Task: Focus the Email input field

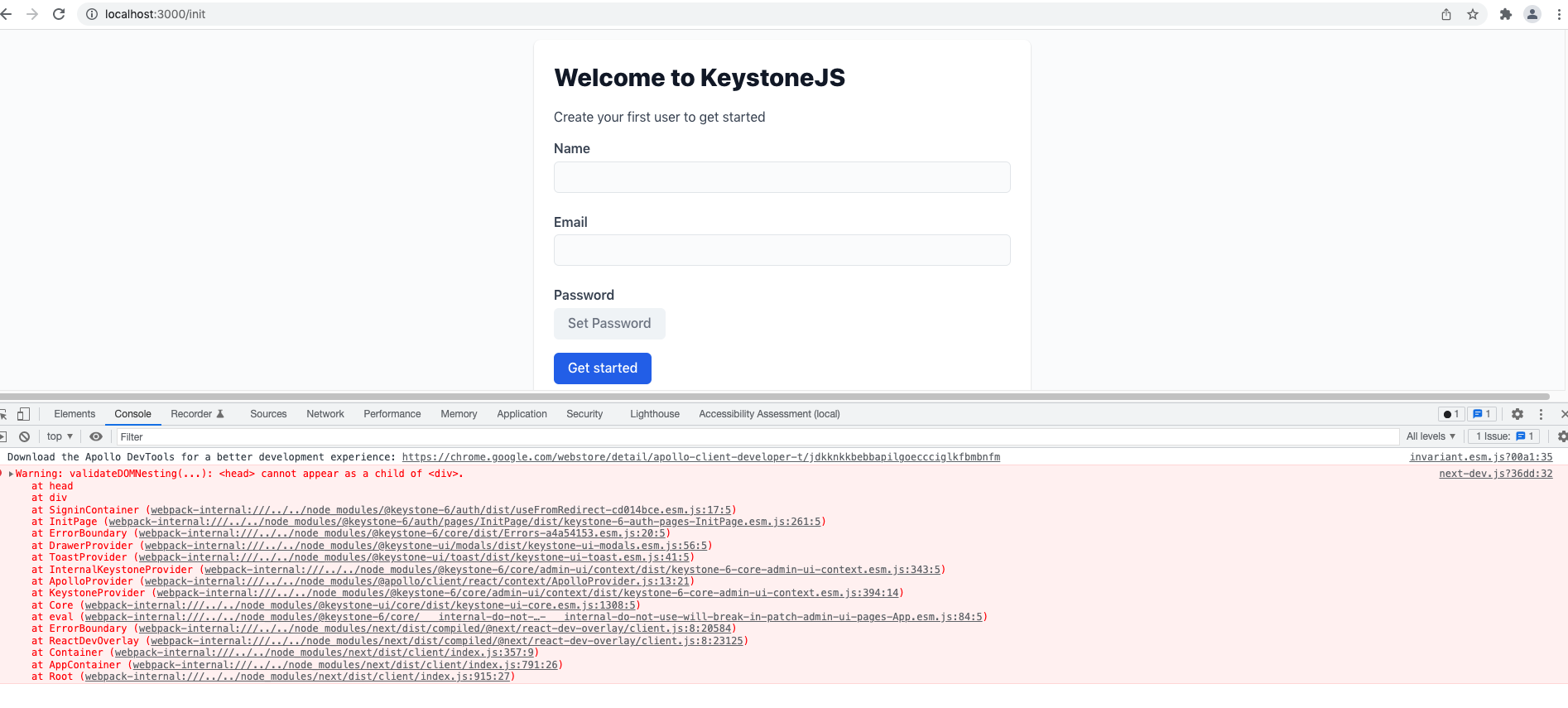Action: click(x=782, y=250)
